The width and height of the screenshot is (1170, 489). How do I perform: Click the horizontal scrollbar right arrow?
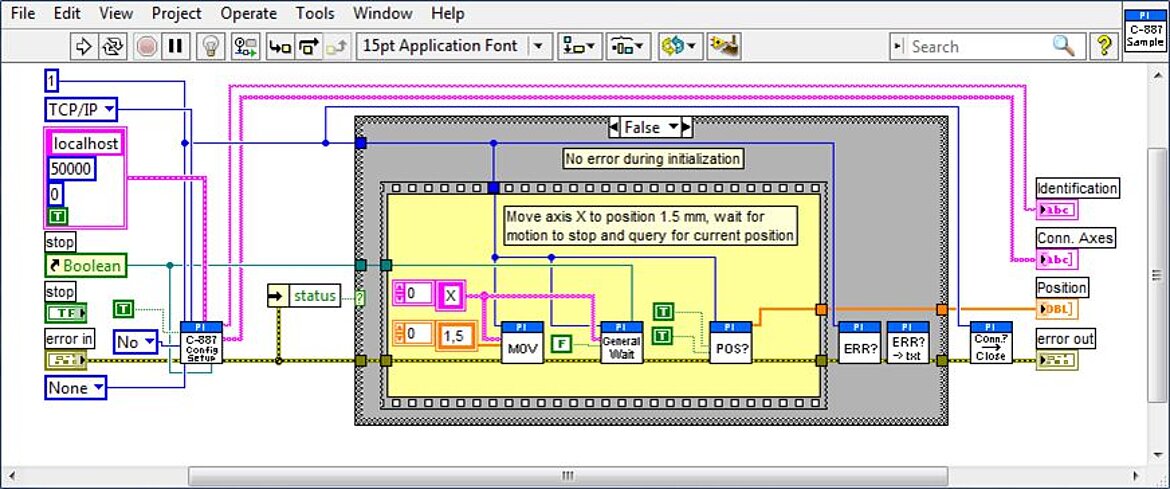tap(1137, 476)
